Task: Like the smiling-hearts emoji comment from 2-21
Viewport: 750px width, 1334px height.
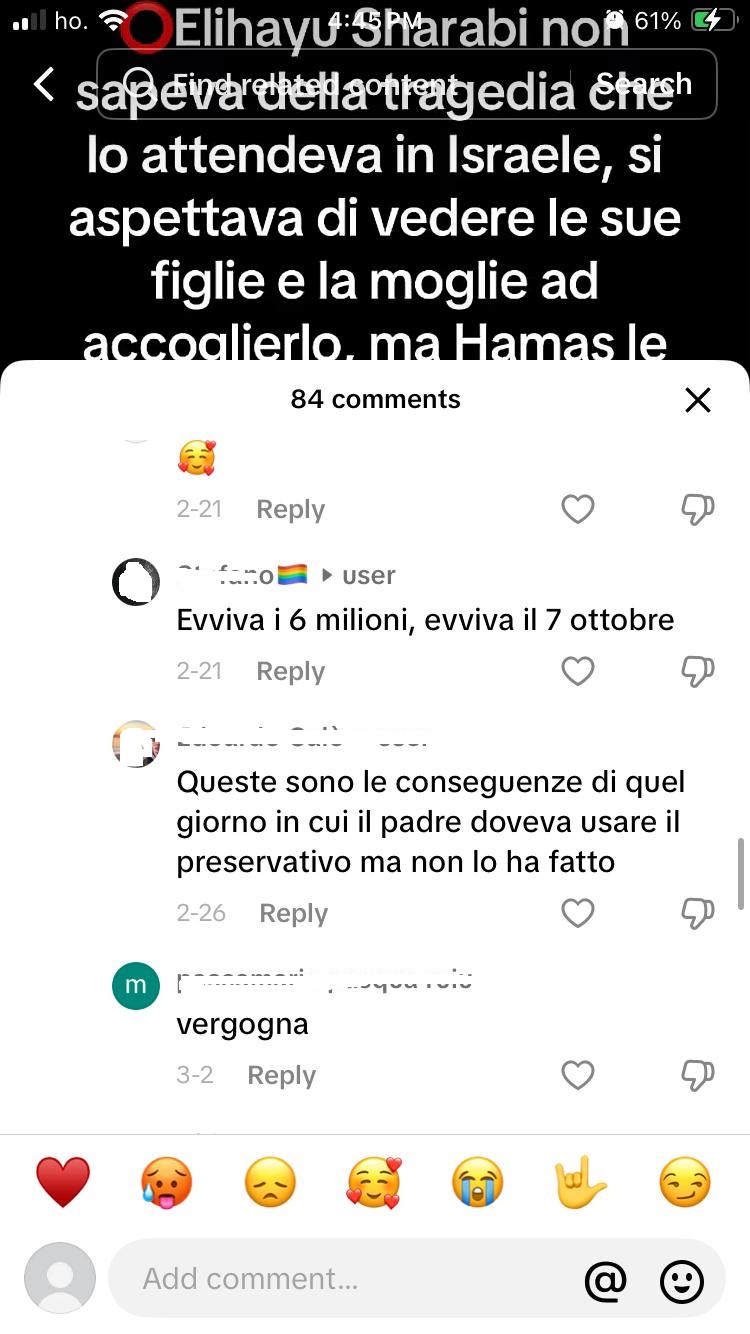Action: click(x=578, y=509)
